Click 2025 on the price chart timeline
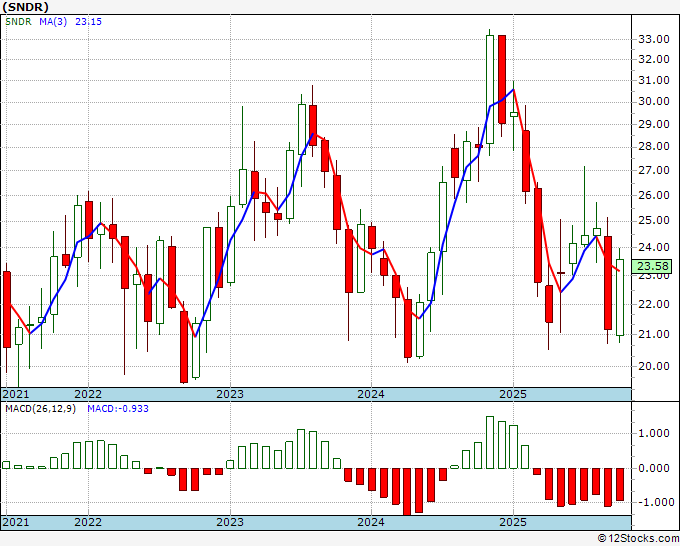The image size is (680, 546). 513,394
